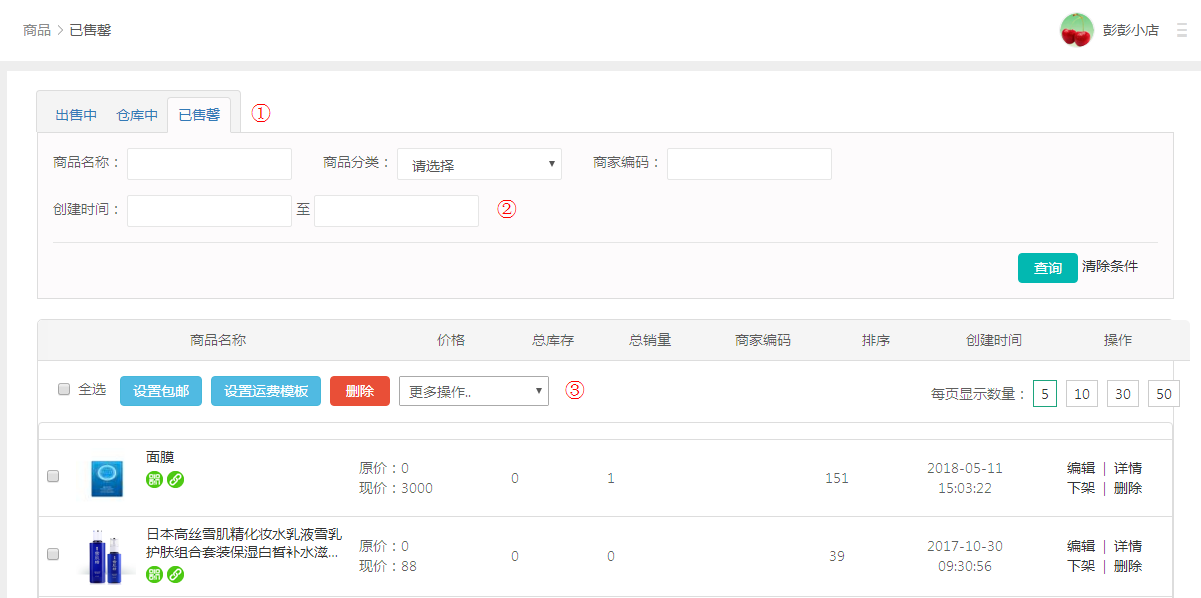
Task: Copy link icon for 日本高丝雪肌精 product
Action: 175,574
